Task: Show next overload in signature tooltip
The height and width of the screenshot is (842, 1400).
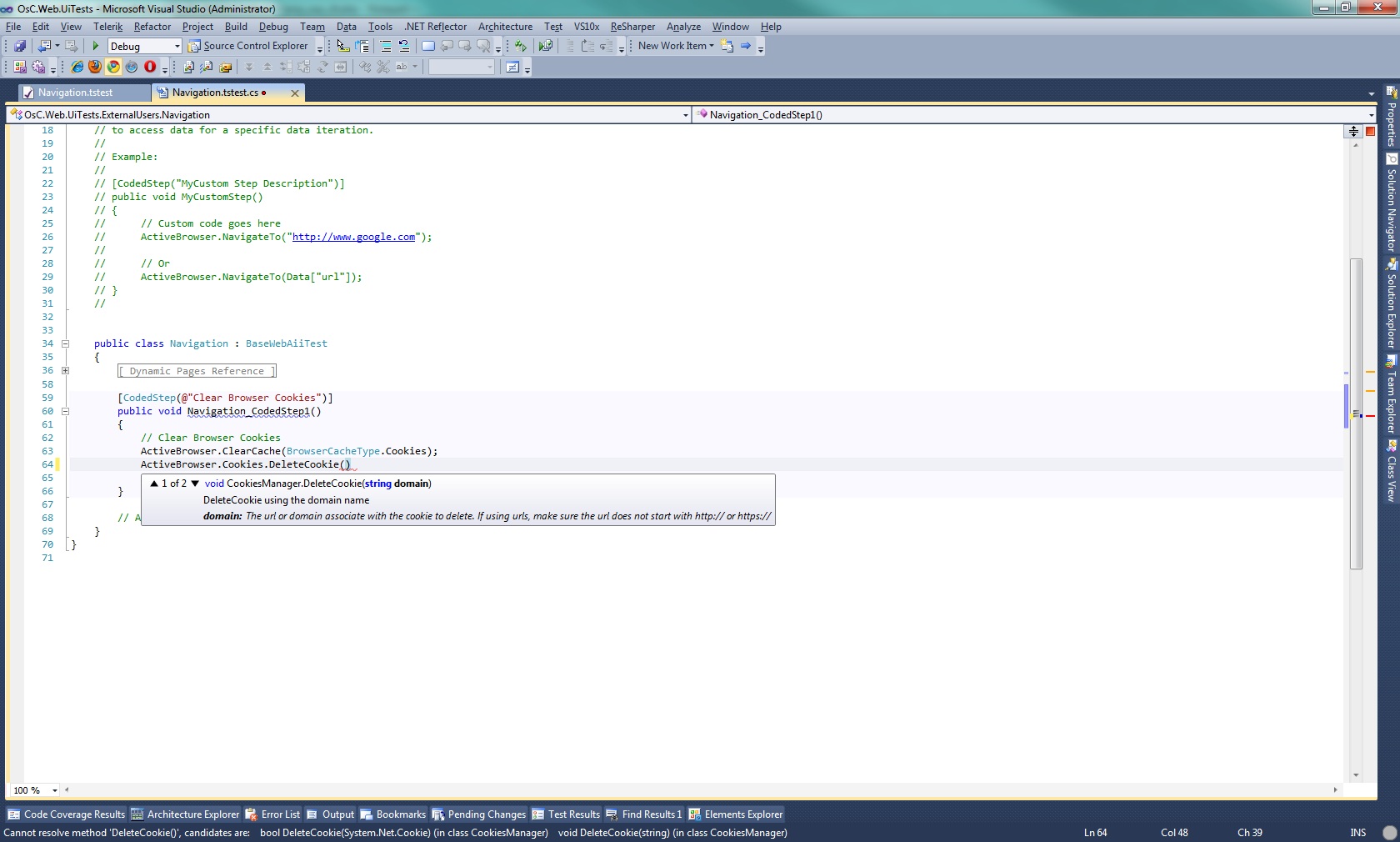Action: coord(195,484)
